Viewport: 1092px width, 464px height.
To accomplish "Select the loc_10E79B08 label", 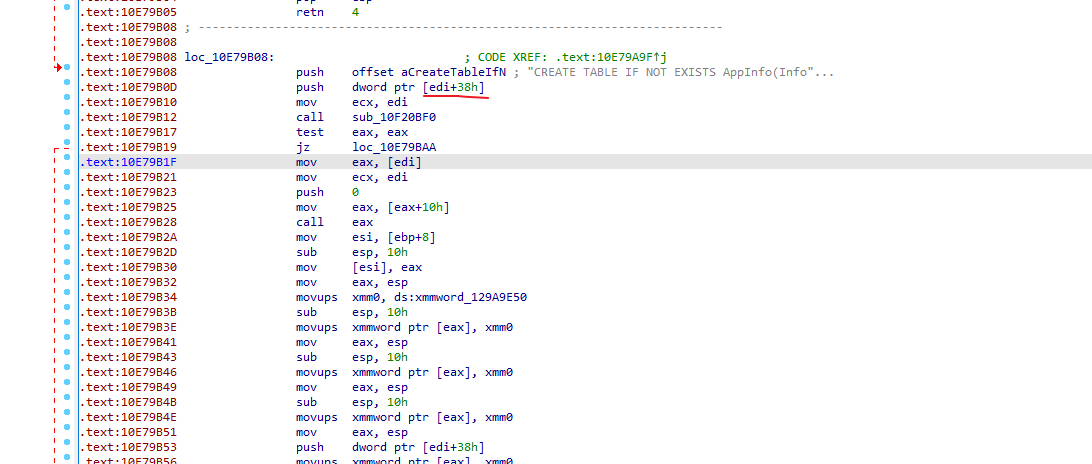I will point(228,57).
